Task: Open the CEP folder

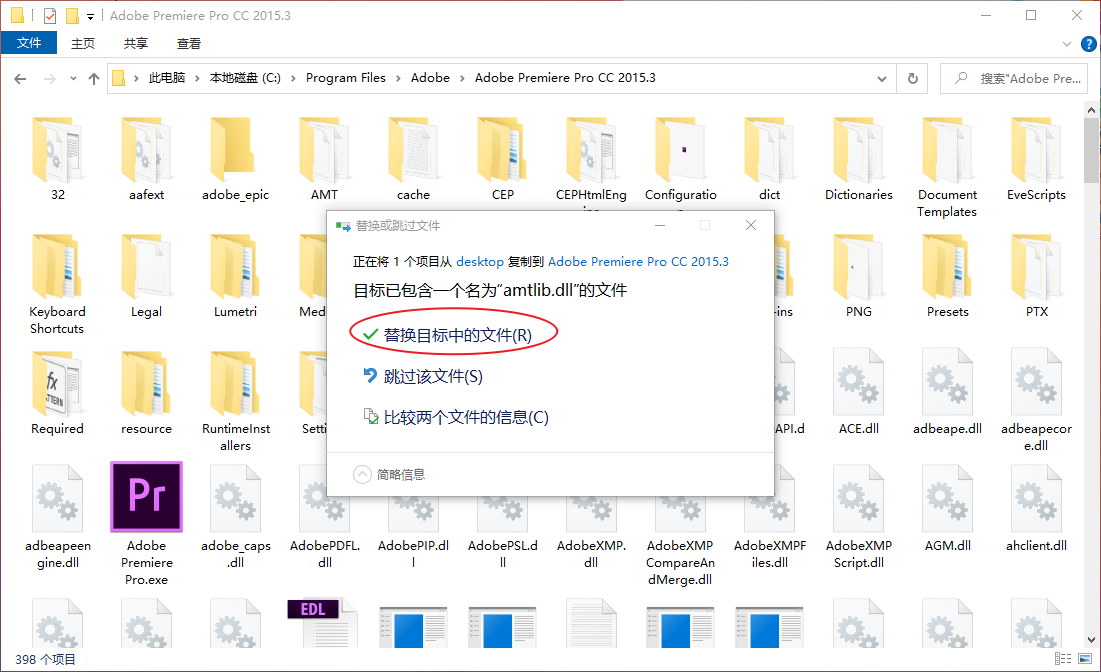Action: pos(503,150)
